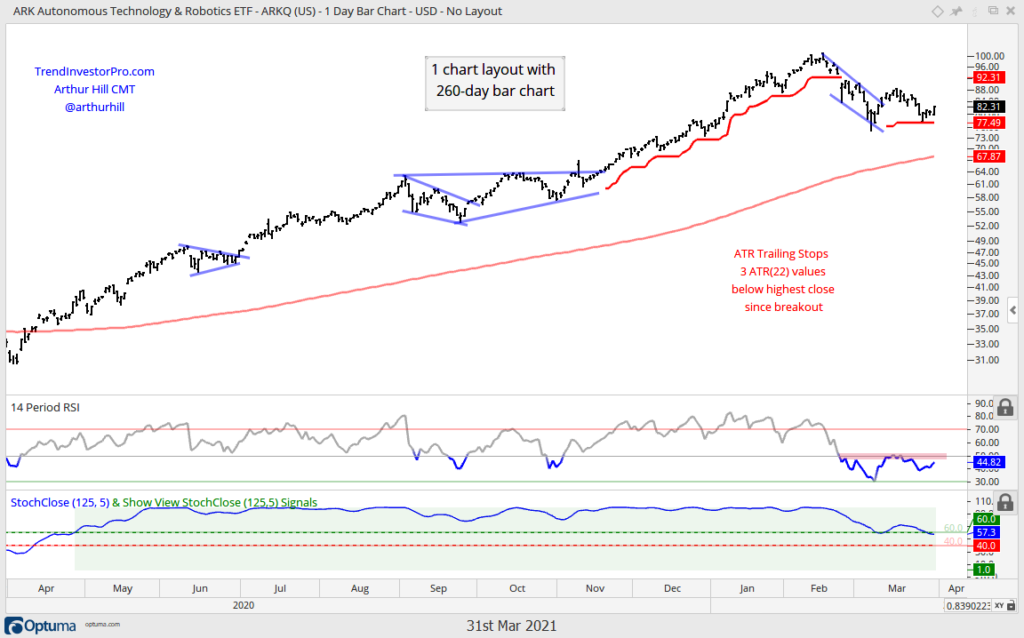Screen dimensions: 1024x638
Task: Click the save icon beside the XY button
Action: [x=1012, y=605]
